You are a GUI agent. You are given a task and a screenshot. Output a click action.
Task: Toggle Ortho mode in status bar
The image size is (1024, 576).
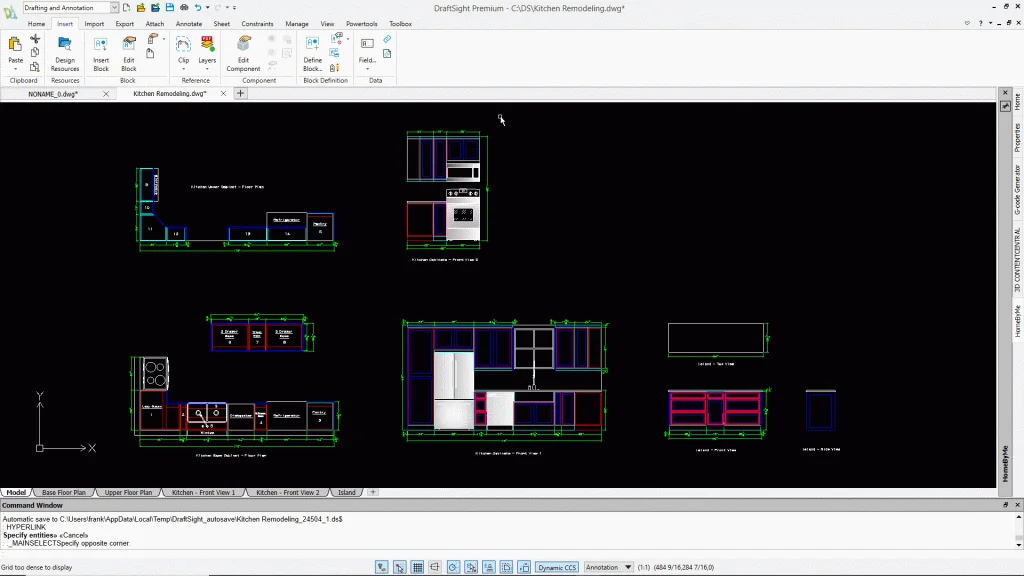[436, 567]
